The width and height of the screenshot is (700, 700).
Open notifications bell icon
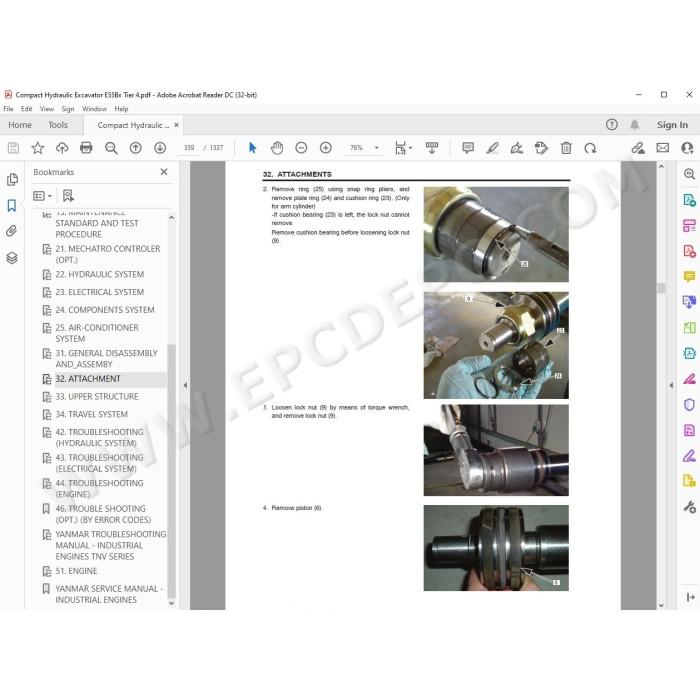coord(634,125)
